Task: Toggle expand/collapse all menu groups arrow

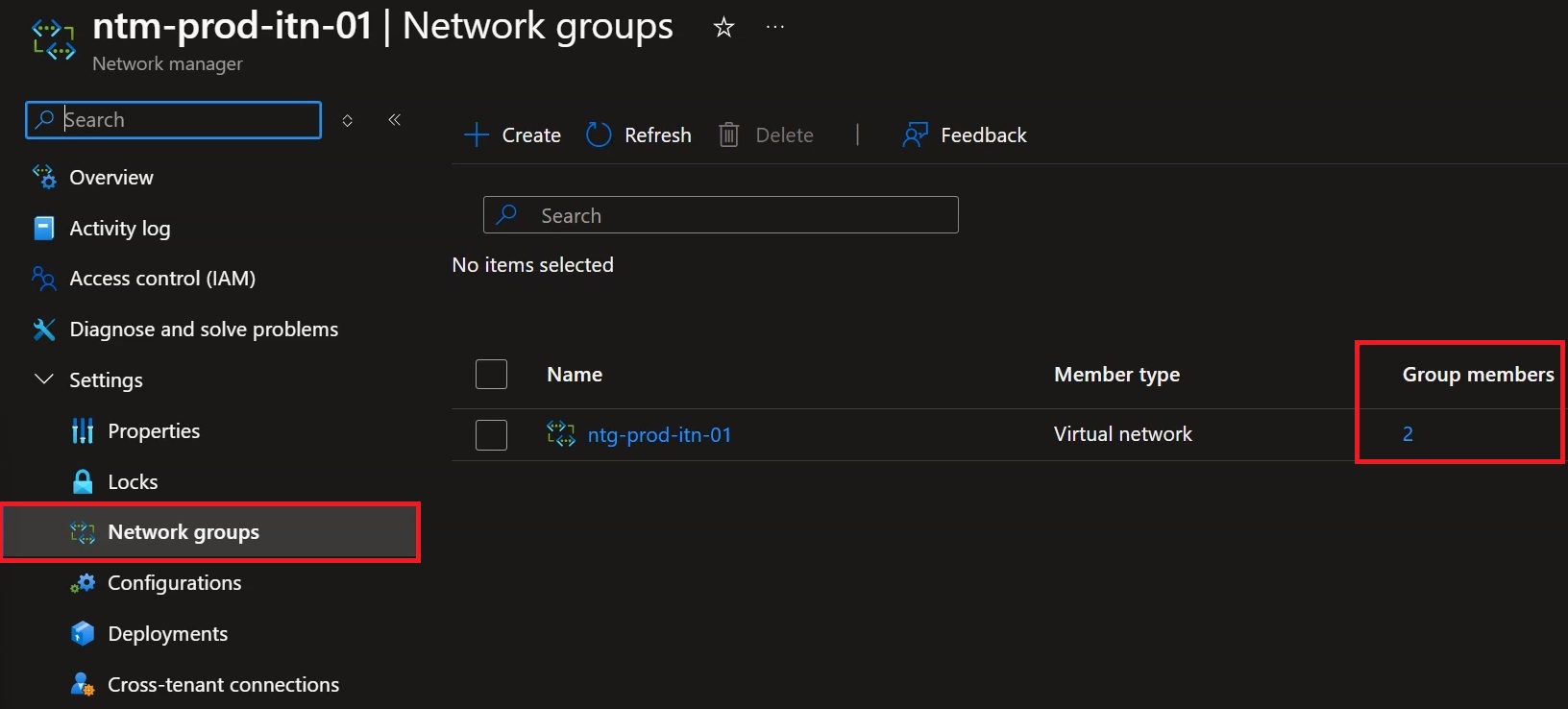Action: tap(348, 120)
